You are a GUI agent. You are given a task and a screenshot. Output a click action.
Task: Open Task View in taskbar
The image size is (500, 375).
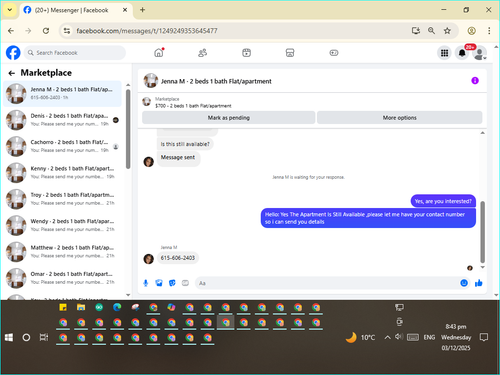pos(44,337)
